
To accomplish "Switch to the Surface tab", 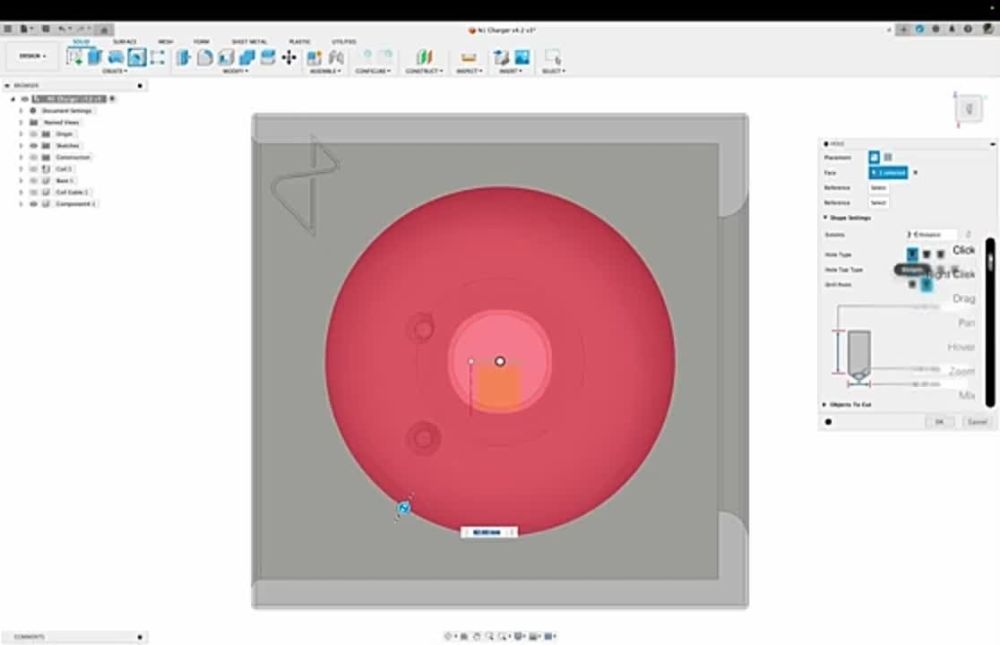I will 125,41.
